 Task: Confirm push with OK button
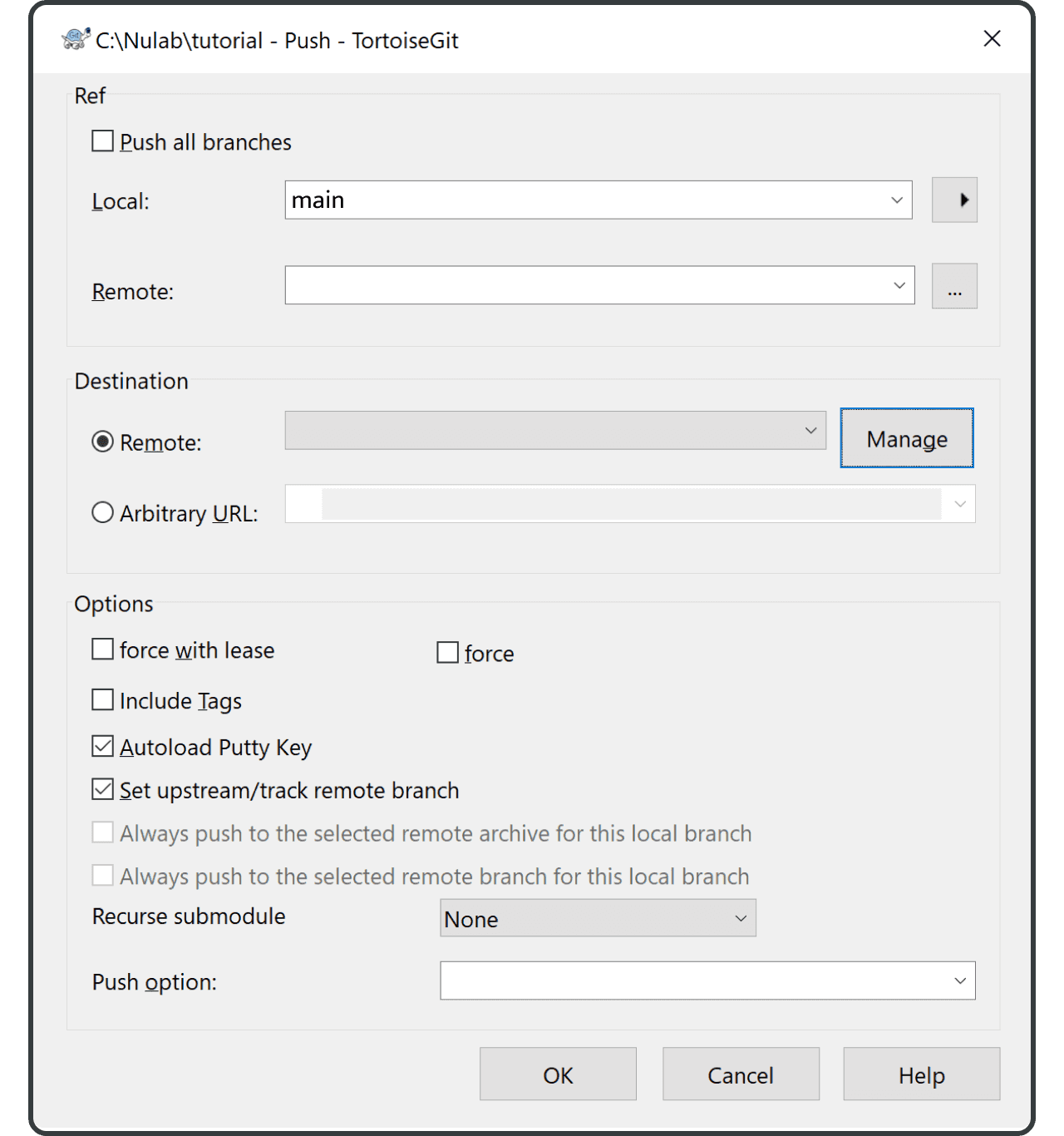click(558, 1074)
